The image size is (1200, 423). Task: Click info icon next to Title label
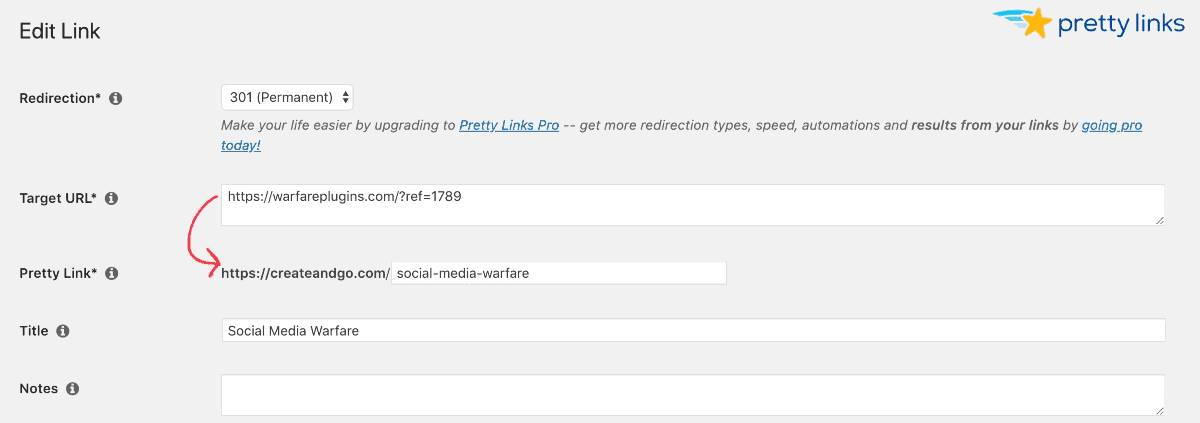click(x=63, y=331)
